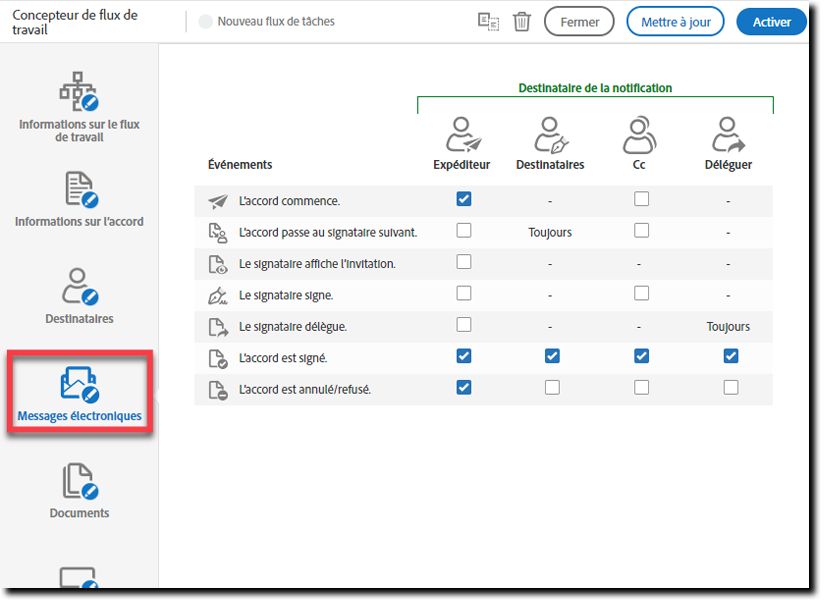The width and height of the screenshot is (830, 600).
Task: Check Destinataires for accord annulé/refusé
Action: click(x=552, y=388)
